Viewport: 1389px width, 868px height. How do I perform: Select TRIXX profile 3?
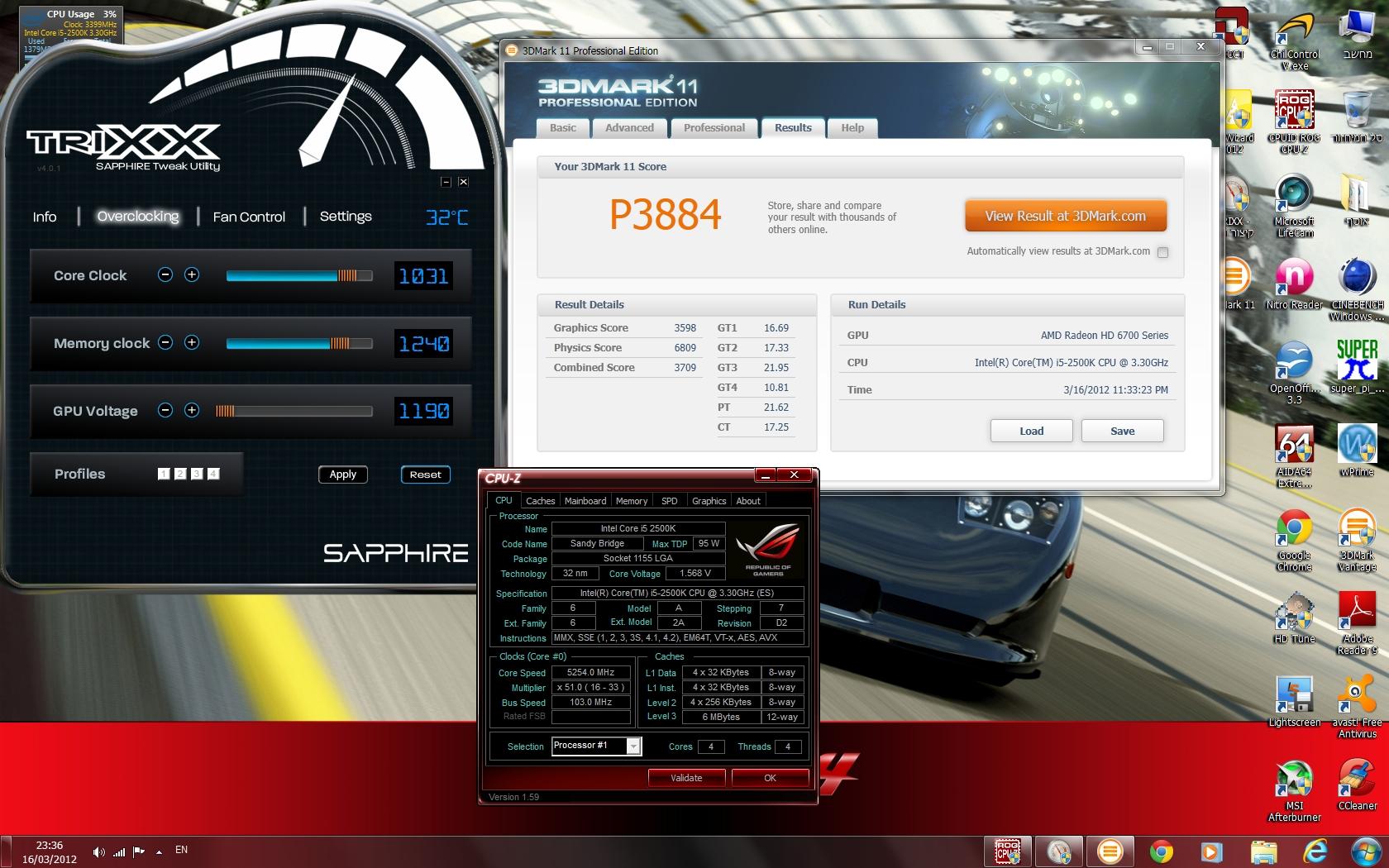click(197, 474)
